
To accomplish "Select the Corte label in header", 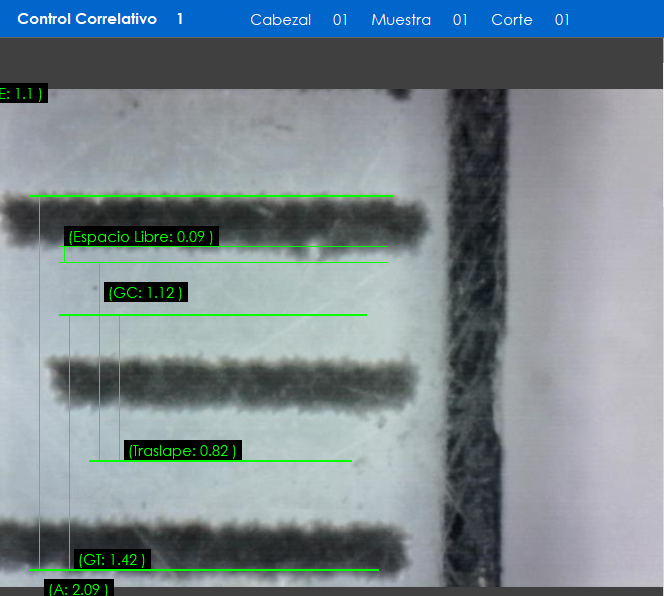I will coord(512,20).
